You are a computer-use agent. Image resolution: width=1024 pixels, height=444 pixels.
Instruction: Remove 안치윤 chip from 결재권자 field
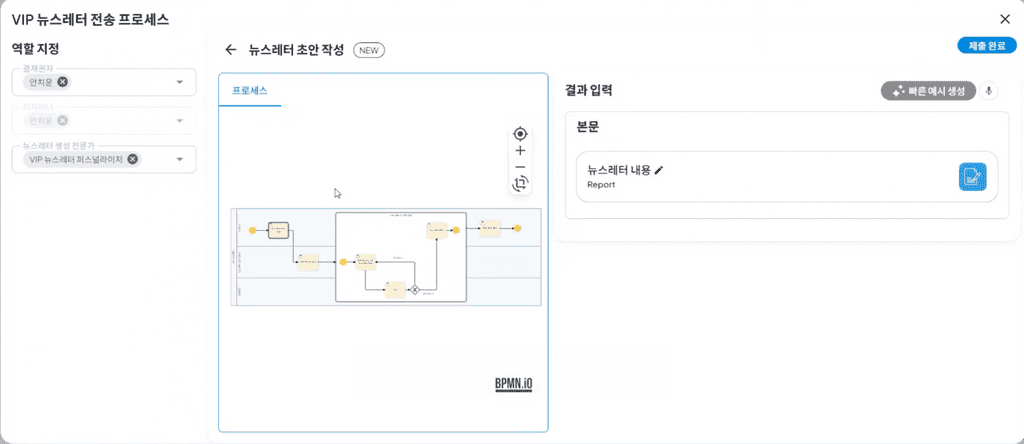(62, 82)
